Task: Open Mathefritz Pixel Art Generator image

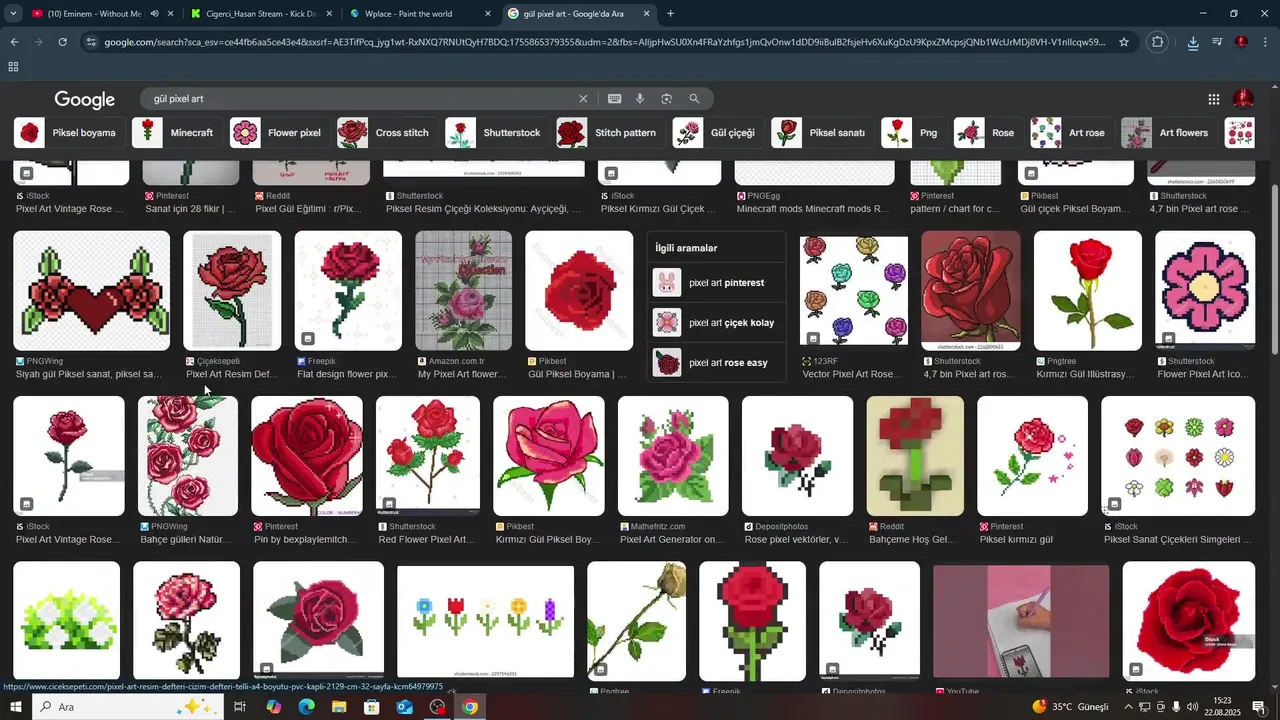Action: point(673,456)
